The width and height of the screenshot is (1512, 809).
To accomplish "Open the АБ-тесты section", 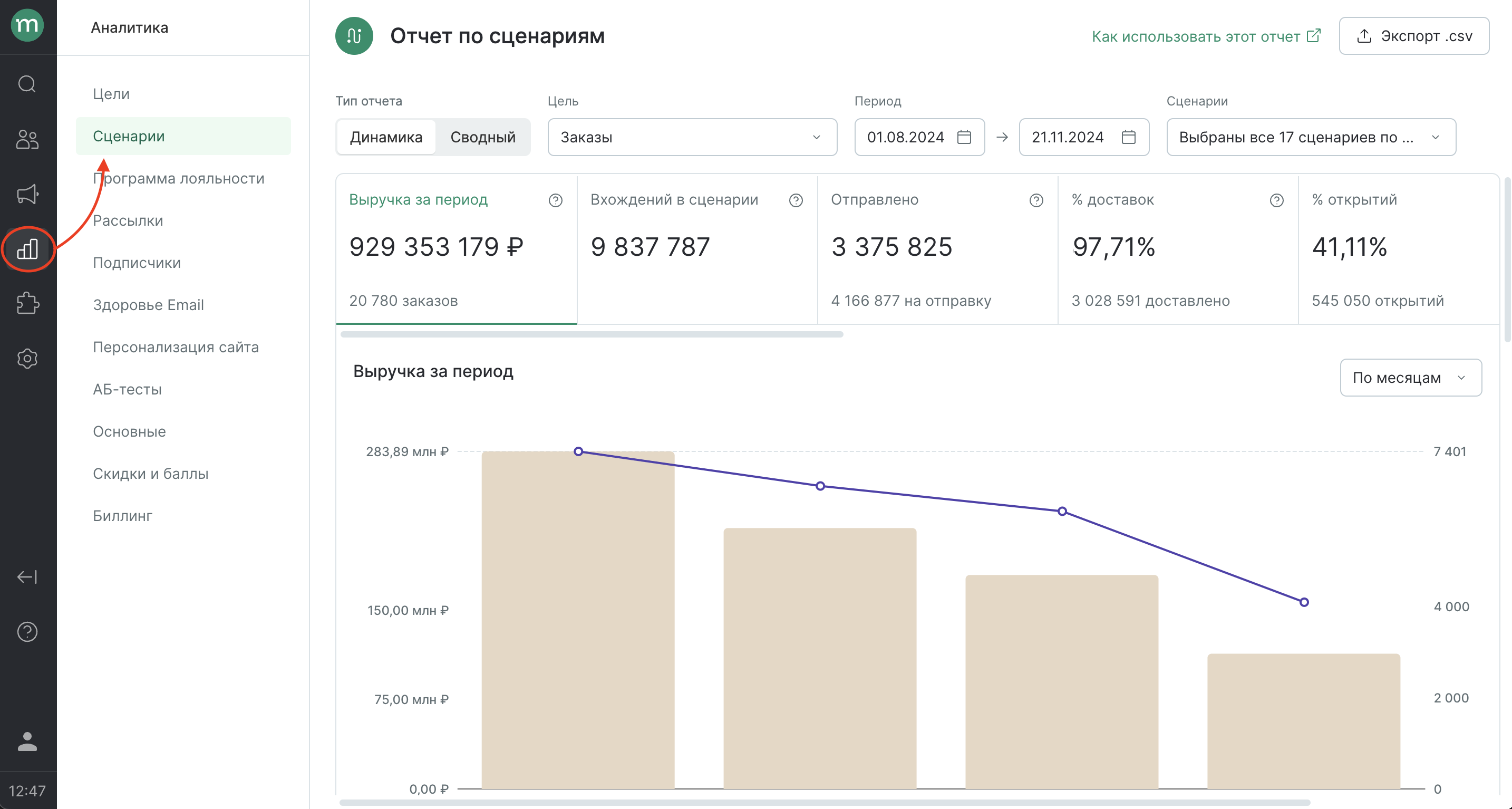I will pyautogui.click(x=128, y=389).
